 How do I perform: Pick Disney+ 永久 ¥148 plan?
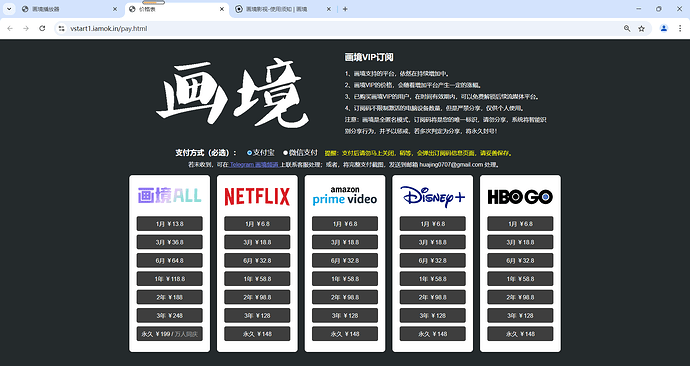433,334
